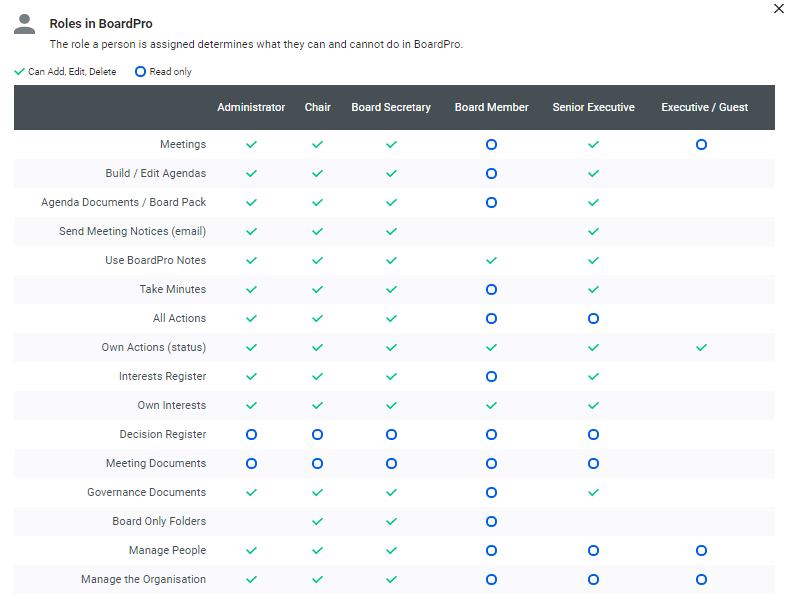Screen dimensions: 792x603
Task: Click the person icon beside Roles title
Action: click(25, 24)
